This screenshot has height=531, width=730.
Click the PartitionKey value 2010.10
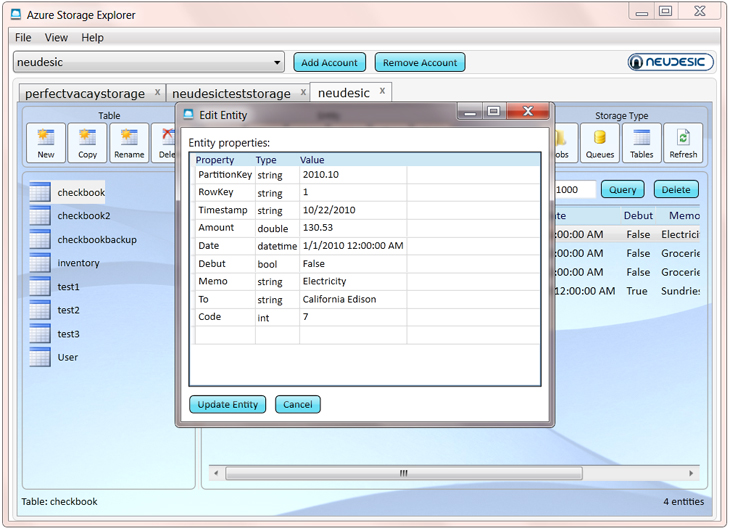(x=321, y=175)
